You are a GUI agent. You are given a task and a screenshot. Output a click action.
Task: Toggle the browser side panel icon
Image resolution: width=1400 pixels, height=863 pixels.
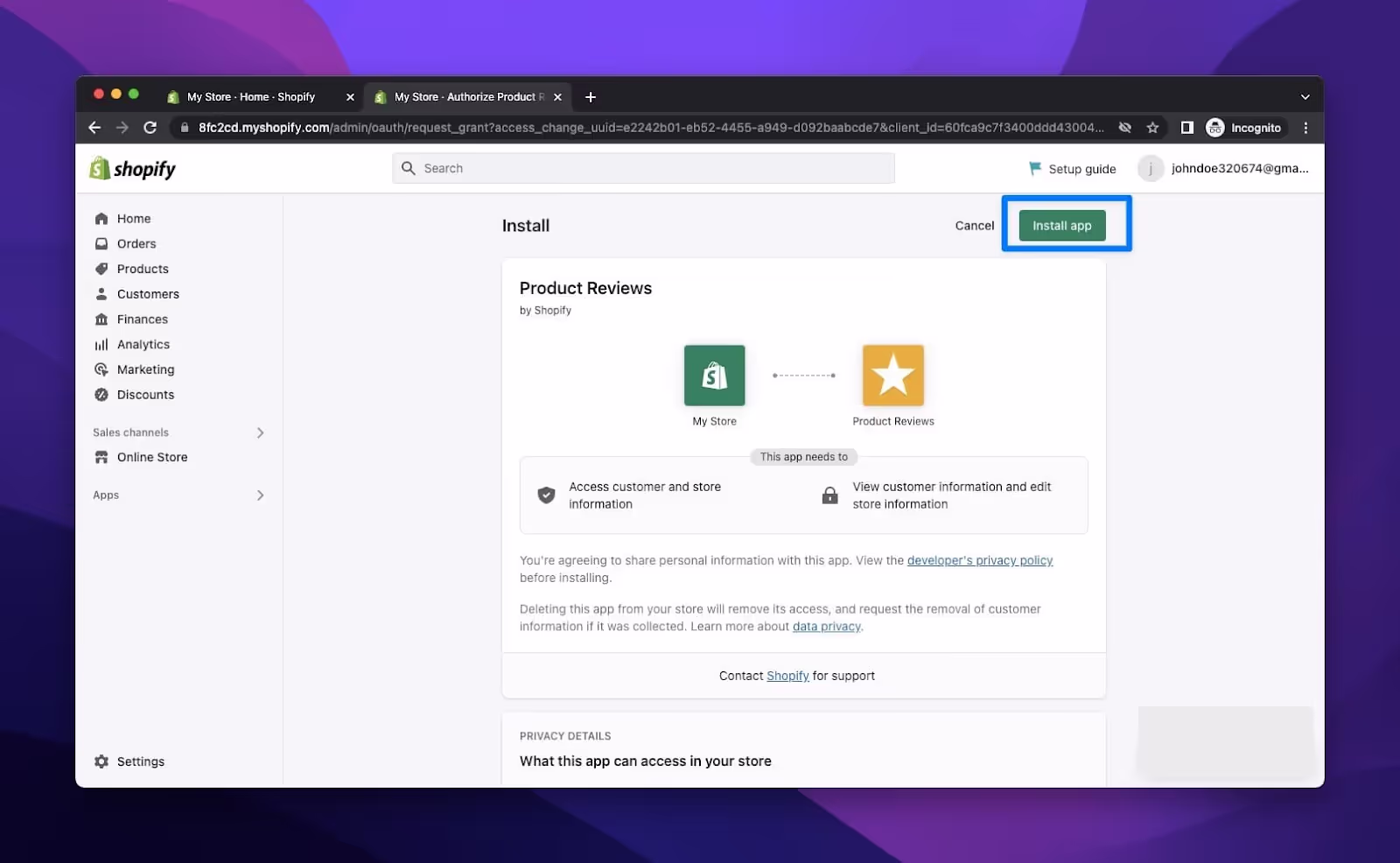click(x=1187, y=128)
